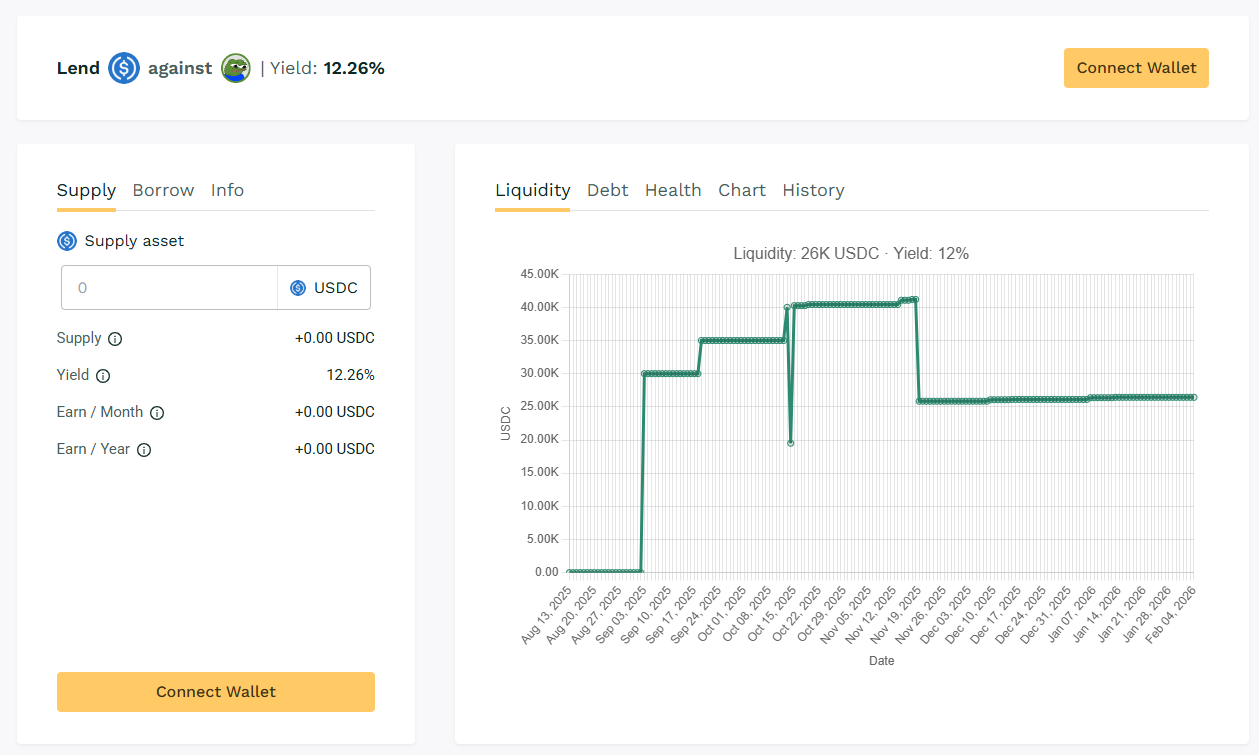Click Connect Wallet button in top header
The image size is (1259, 755).
tap(1136, 68)
